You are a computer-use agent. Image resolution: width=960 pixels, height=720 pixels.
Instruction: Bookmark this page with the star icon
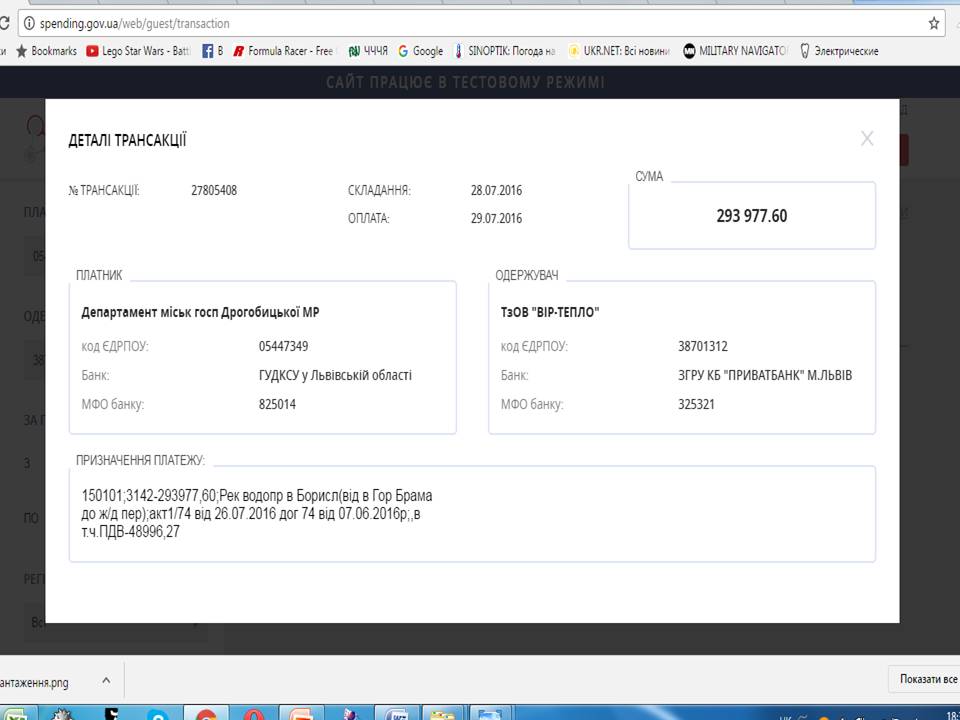tap(933, 23)
